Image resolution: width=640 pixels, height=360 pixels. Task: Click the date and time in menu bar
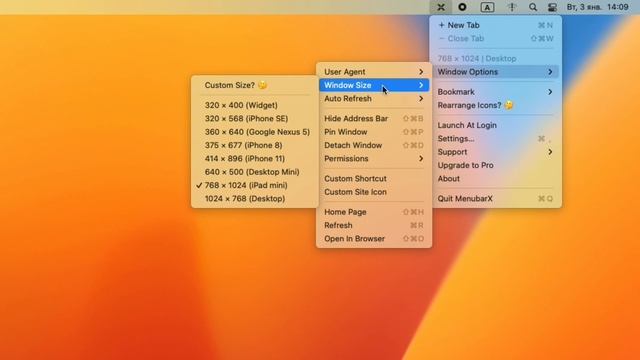coord(597,7)
